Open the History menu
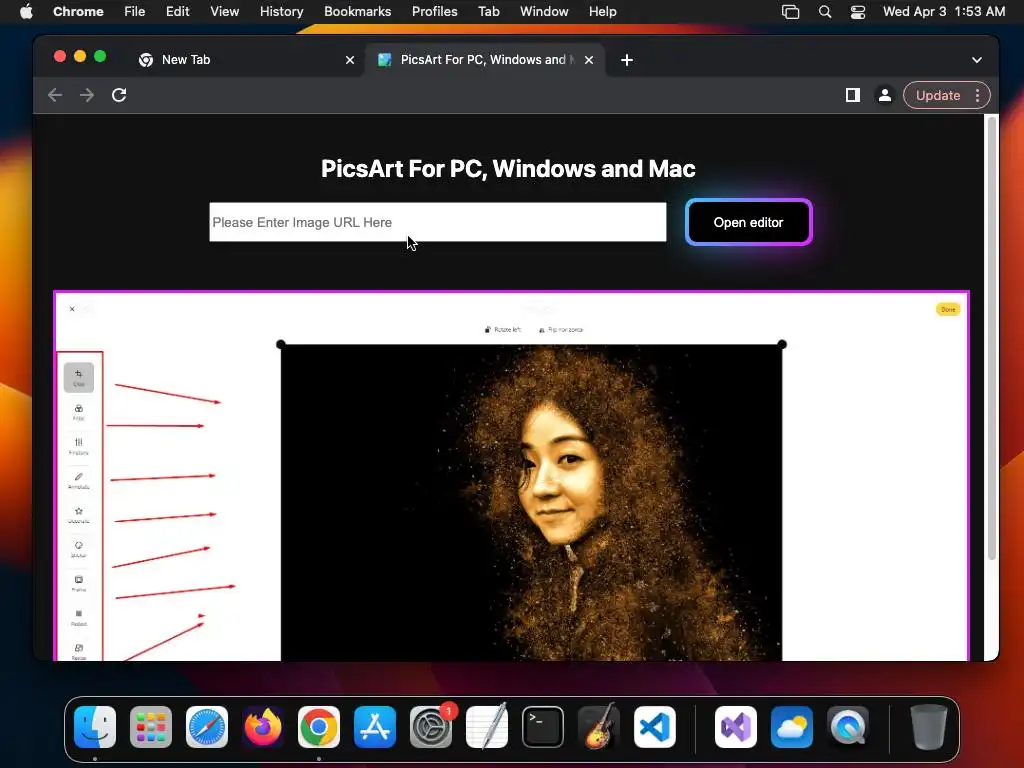 (x=281, y=12)
